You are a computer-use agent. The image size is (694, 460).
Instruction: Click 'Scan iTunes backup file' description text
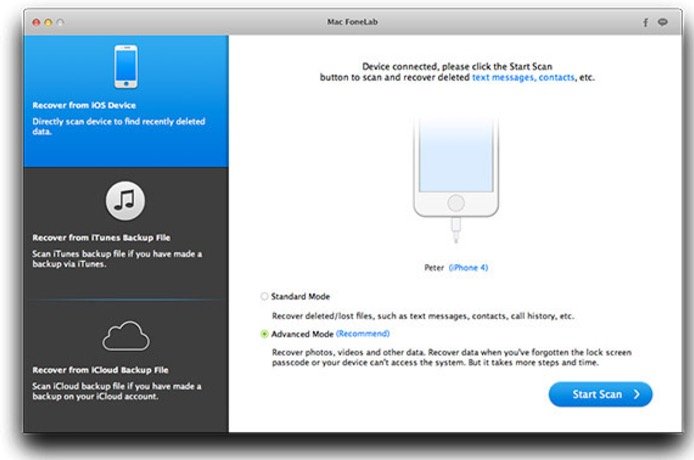(x=117, y=259)
